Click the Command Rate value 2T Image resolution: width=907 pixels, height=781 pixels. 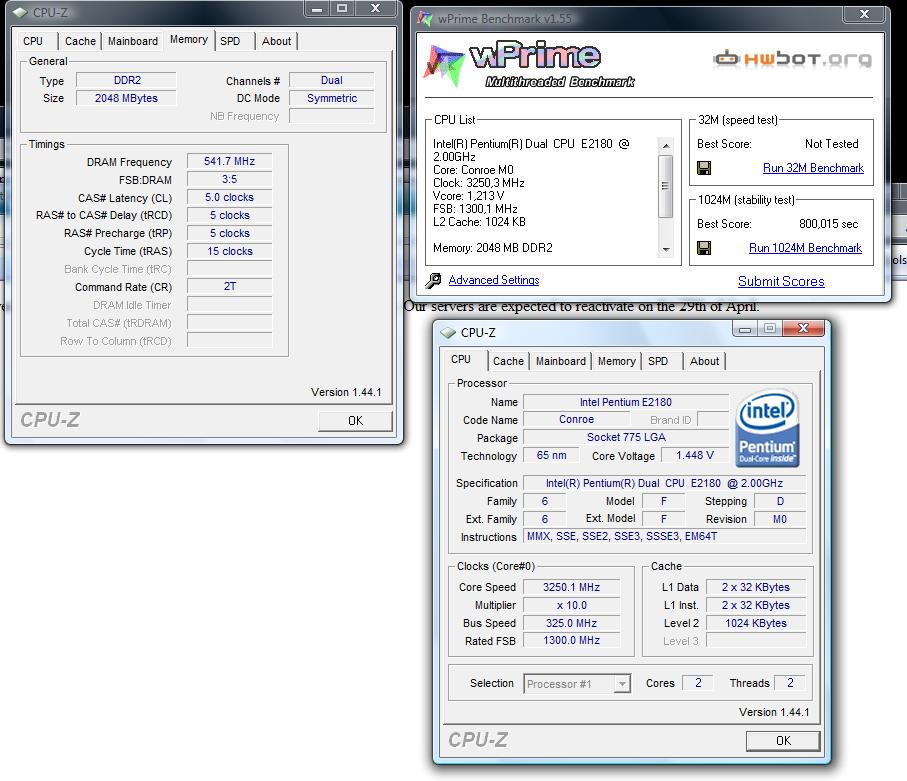click(230, 286)
